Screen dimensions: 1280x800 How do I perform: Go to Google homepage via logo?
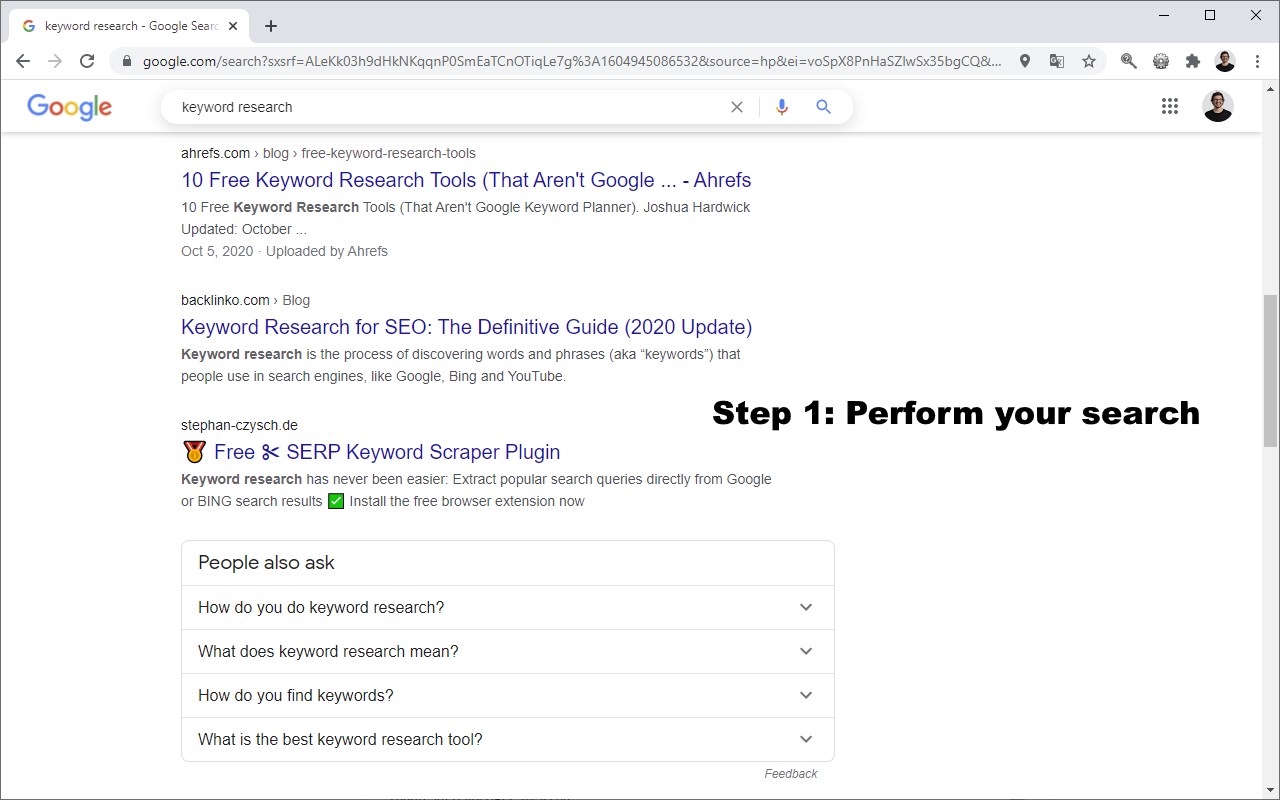point(69,107)
